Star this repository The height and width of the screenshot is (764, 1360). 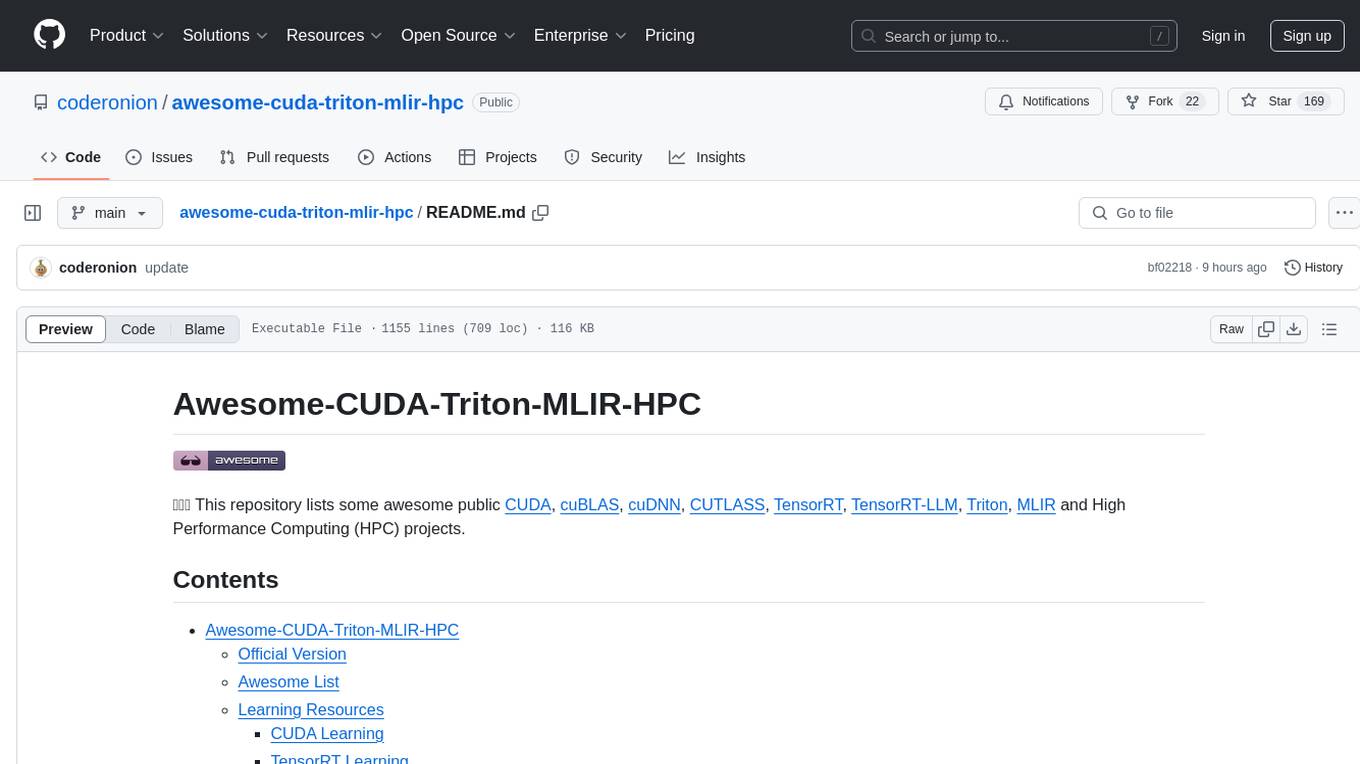click(x=1285, y=101)
